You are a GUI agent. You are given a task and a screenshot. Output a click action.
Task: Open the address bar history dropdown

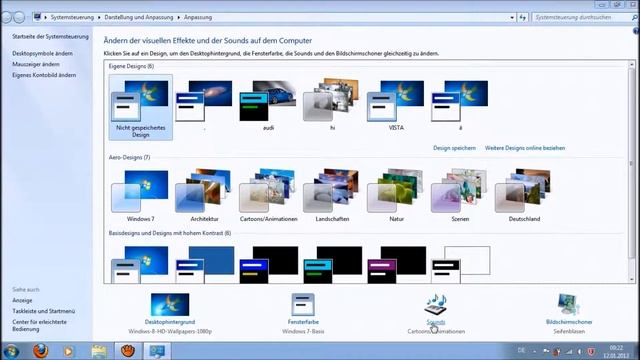[x=512, y=18]
